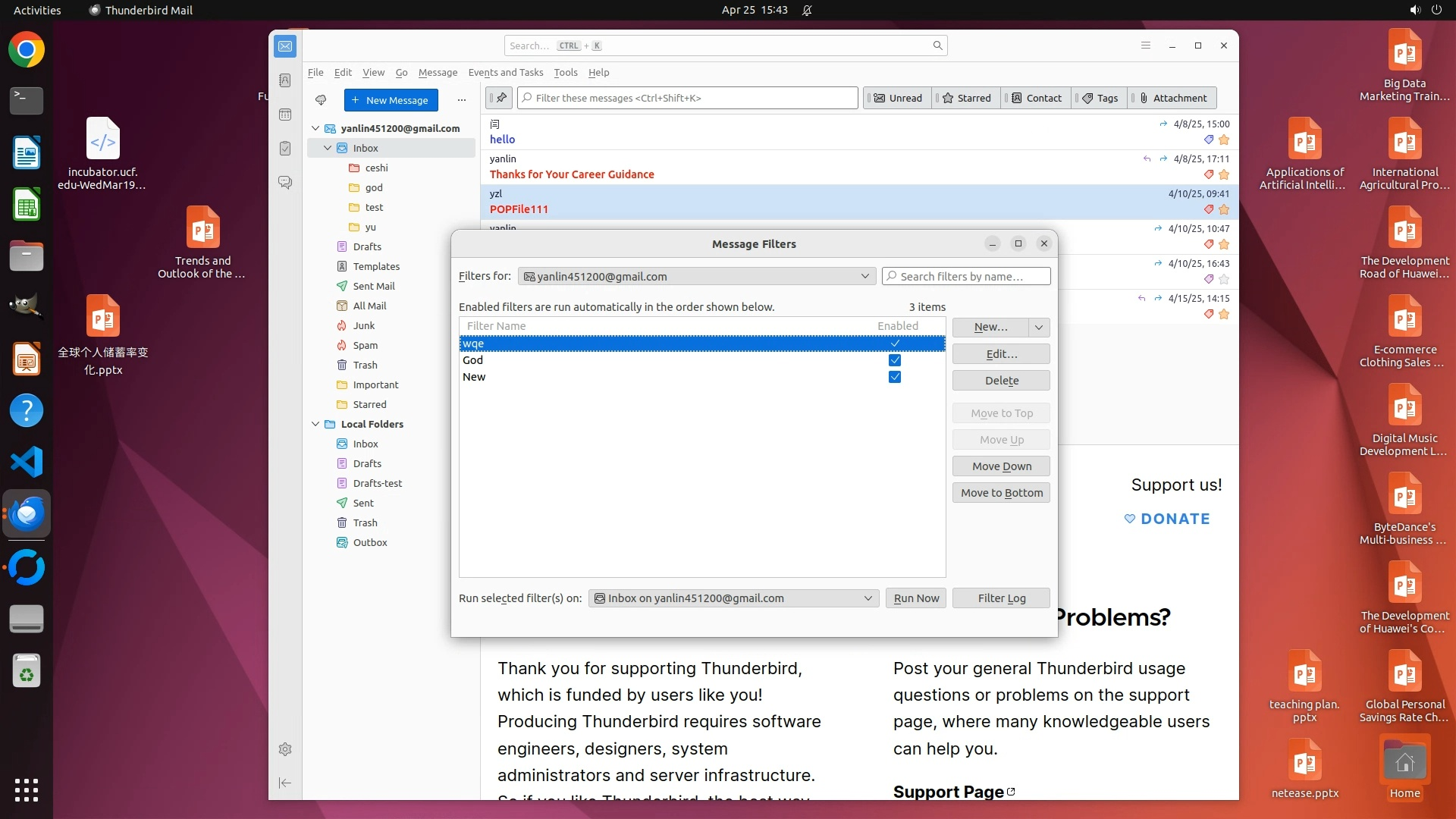The width and height of the screenshot is (1456, 819).
Task: Click the Settings gear in sidebar
Action: 285,749
